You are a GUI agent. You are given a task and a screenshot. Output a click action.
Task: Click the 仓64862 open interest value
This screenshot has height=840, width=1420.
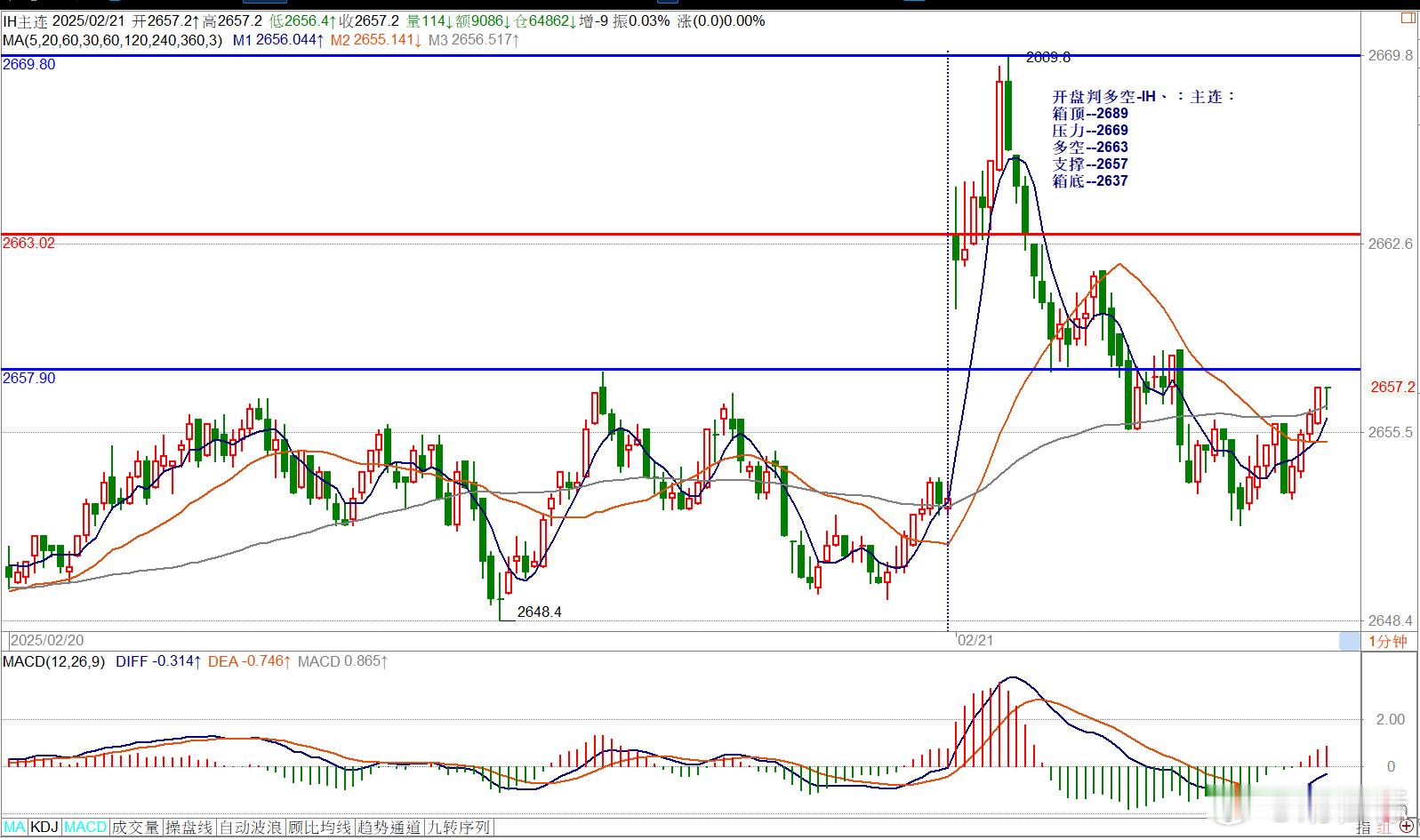pos(546,20)
